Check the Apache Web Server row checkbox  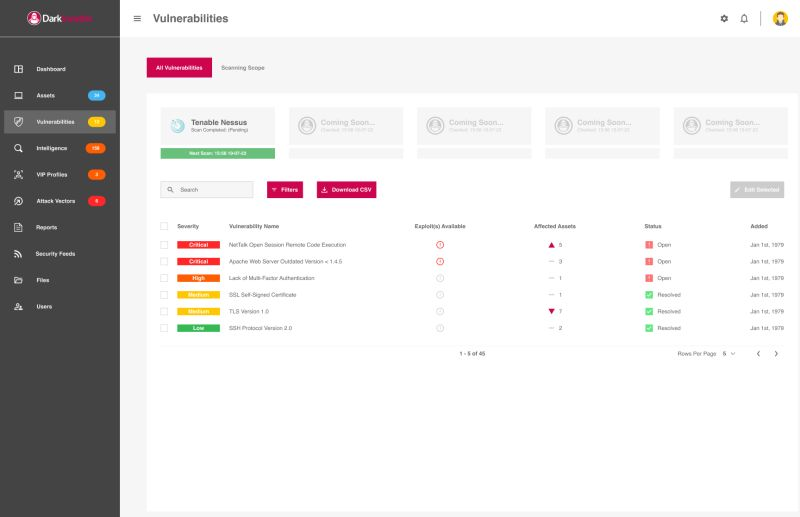tap(164, 261)
